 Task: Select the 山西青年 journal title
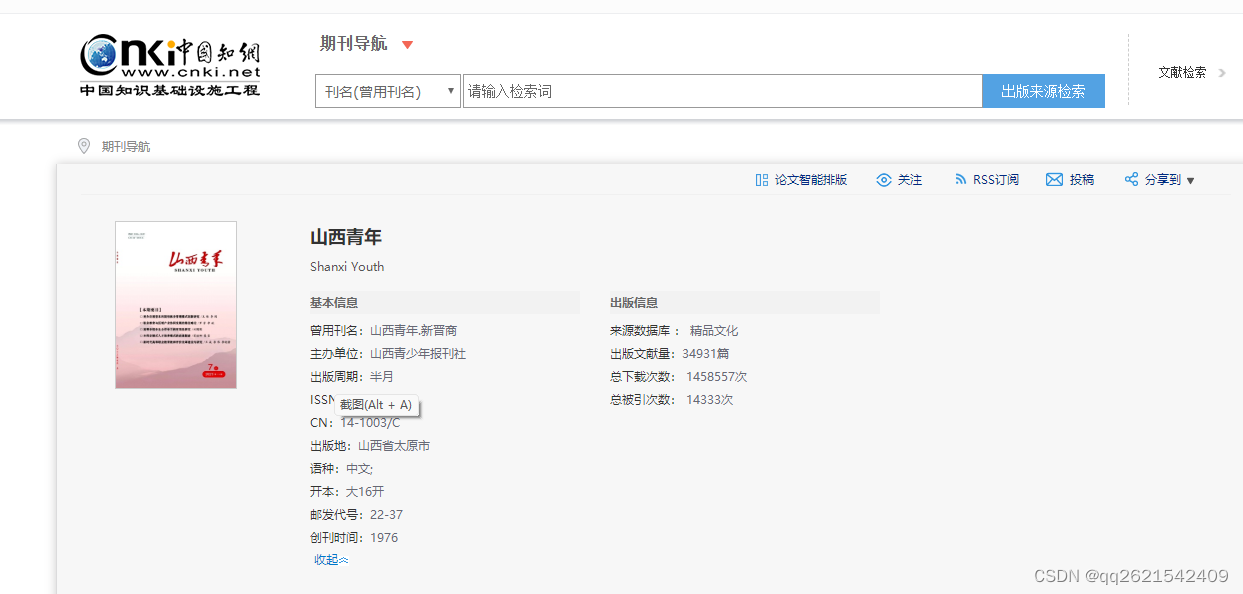tap(346, 237)
